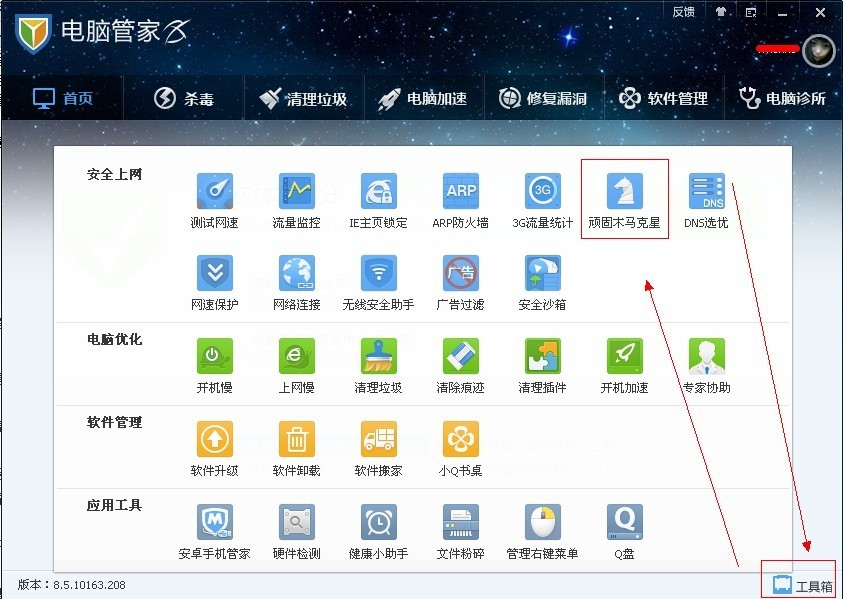Click the 反馈 feedback link
843x599 pixels.
tap(683, 12)
